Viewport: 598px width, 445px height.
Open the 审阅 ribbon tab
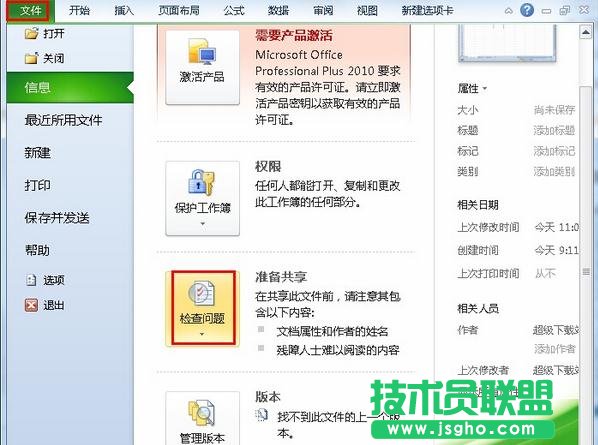pyautogui.click(x=323, y=10)
